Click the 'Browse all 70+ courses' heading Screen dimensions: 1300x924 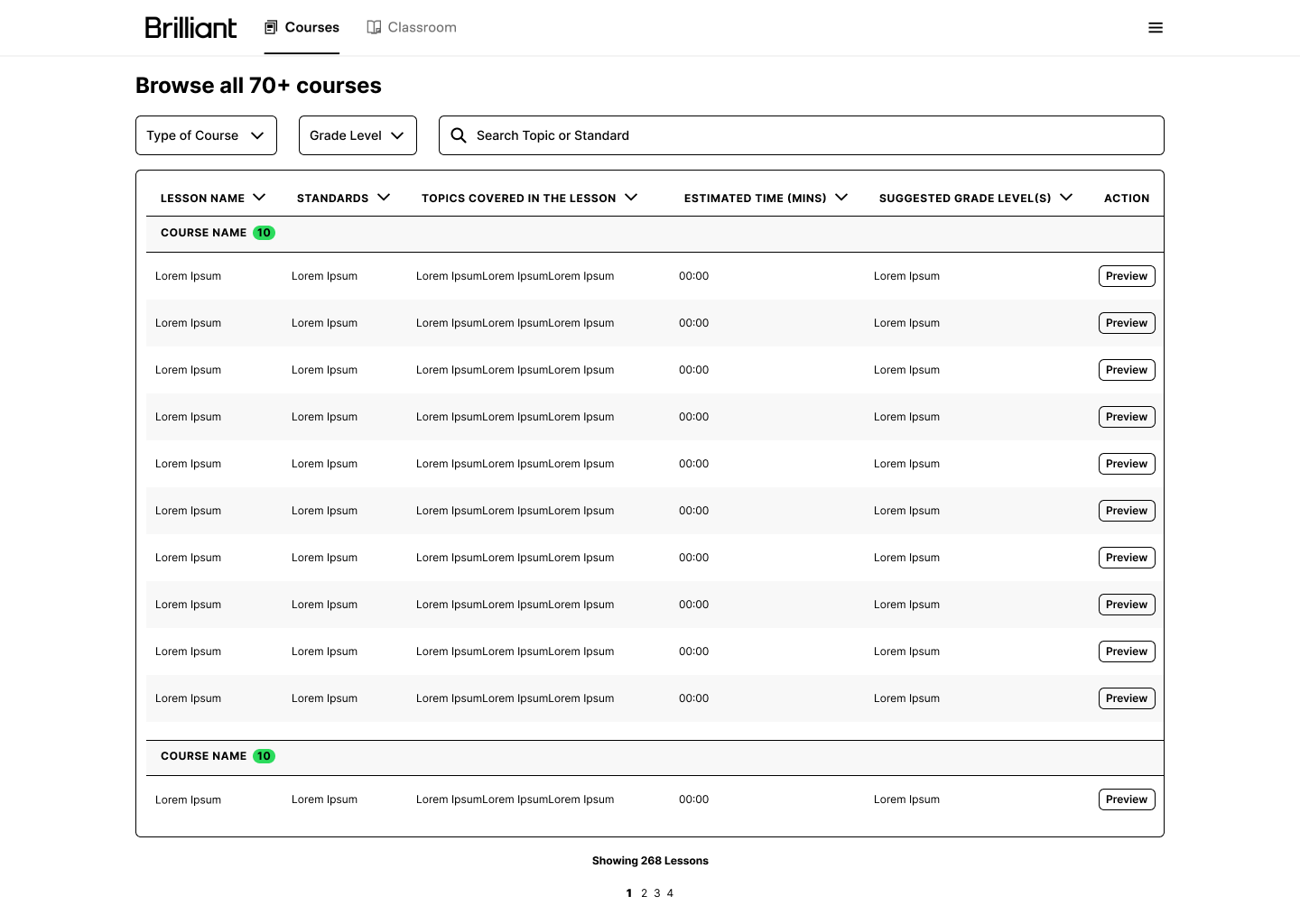click(258, 86)
